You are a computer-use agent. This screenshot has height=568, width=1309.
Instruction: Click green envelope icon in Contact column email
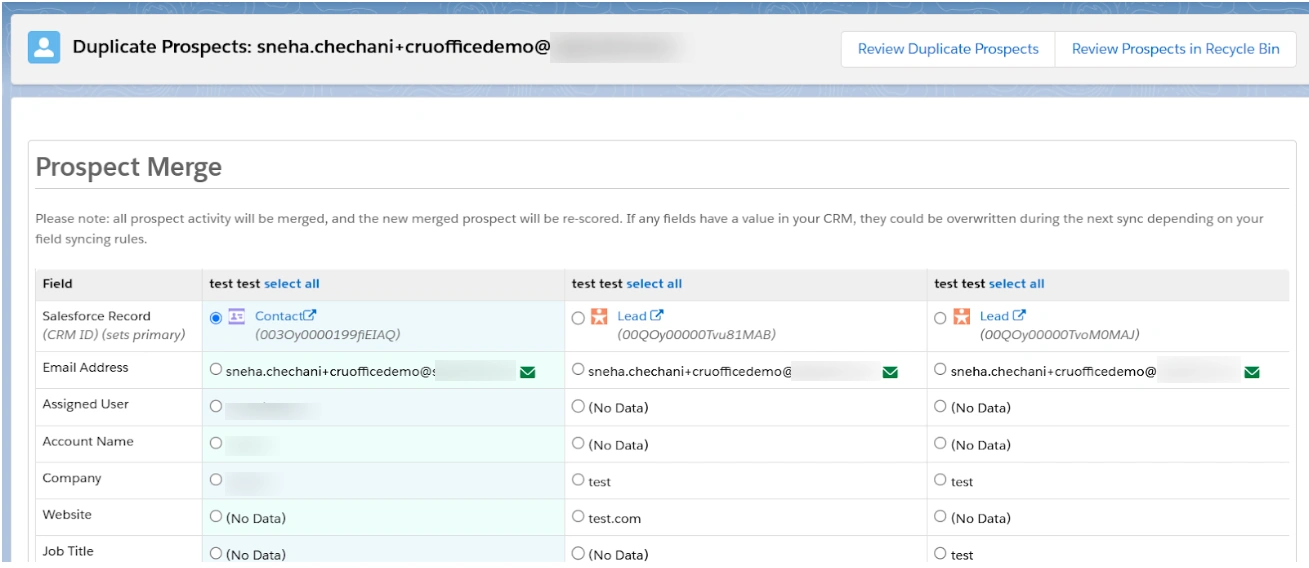click(x=528, y=373)
